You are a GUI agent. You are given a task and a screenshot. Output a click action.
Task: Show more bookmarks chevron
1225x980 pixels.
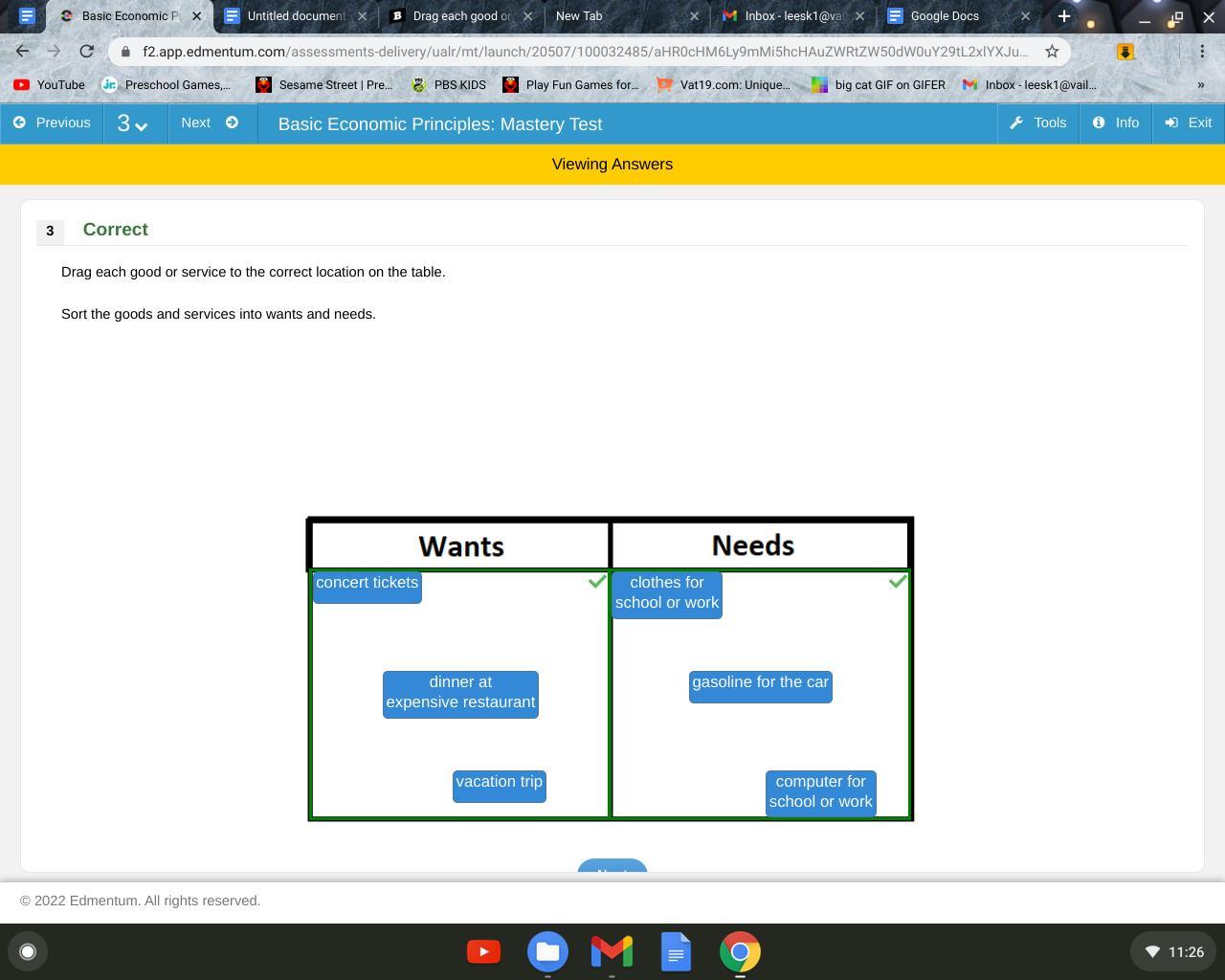click(1201, 85)
